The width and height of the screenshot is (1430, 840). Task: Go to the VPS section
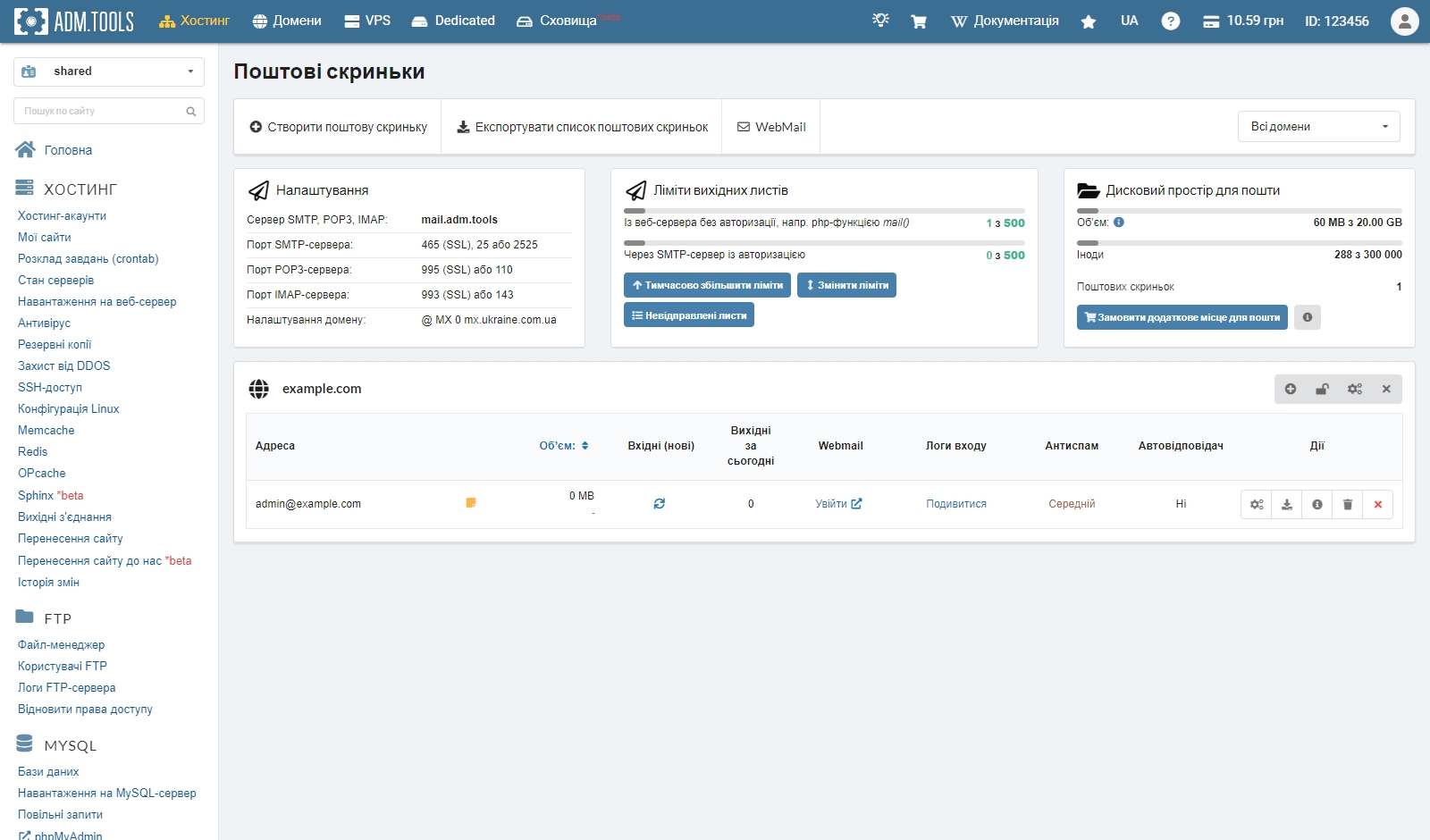367,21
